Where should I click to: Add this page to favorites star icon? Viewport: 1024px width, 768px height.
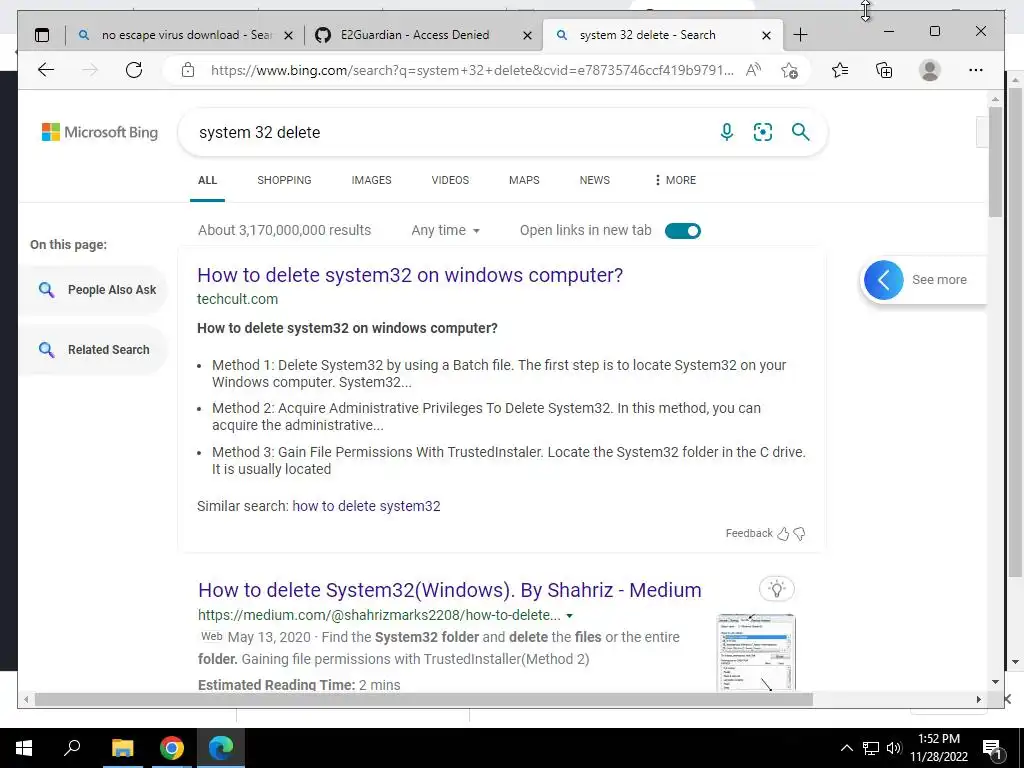pos(790,70)
